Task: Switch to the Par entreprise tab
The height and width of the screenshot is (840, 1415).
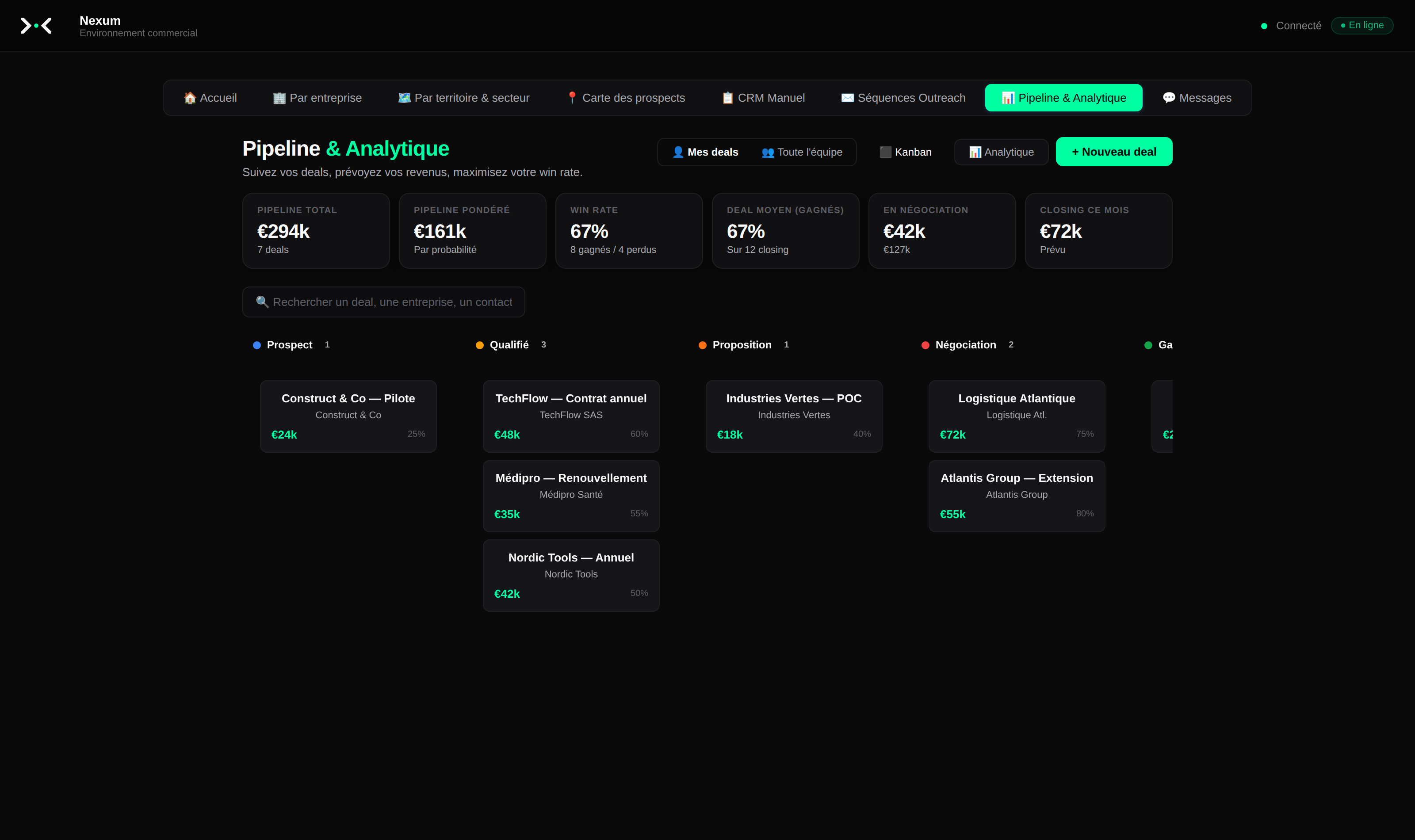Action: point(317,98)
